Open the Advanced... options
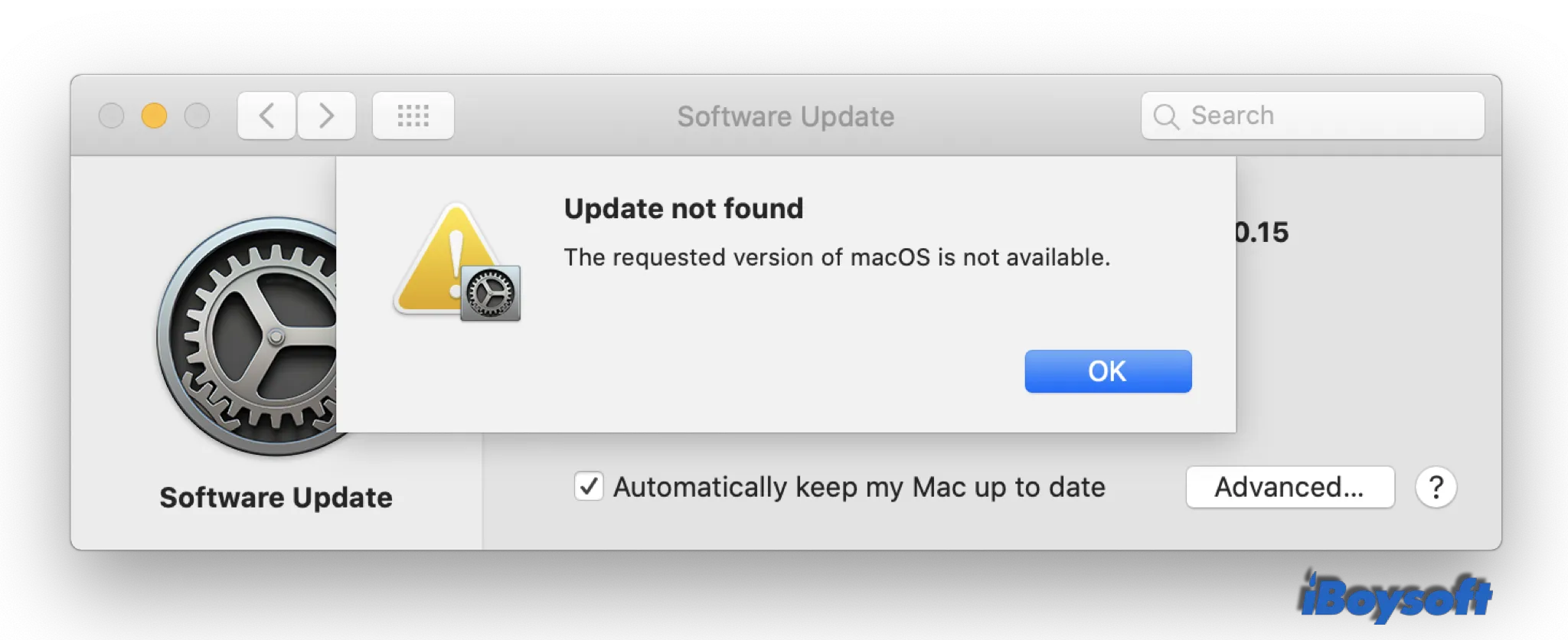1568x640 pixels. coord(1290,487)
